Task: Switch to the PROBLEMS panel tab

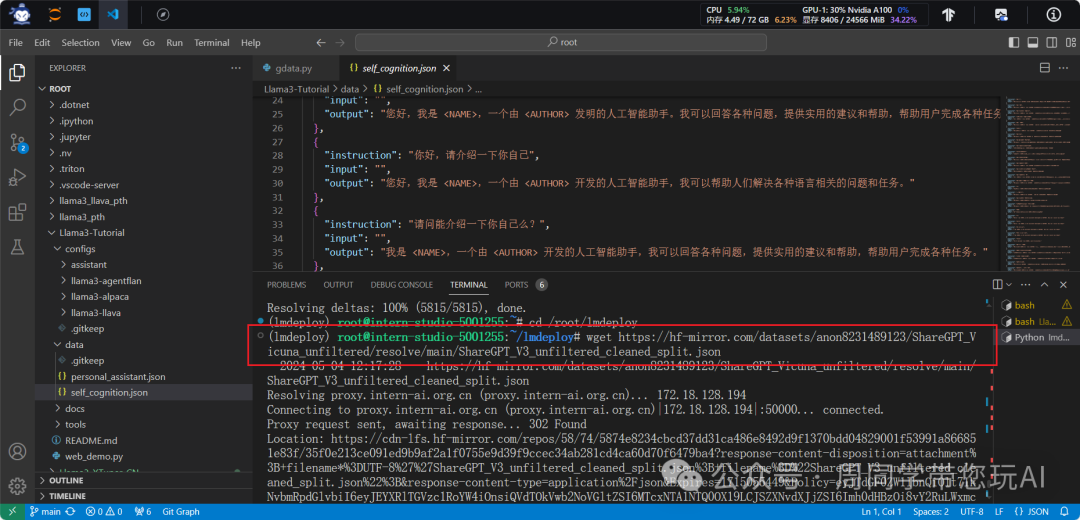Action: [287, 284]
